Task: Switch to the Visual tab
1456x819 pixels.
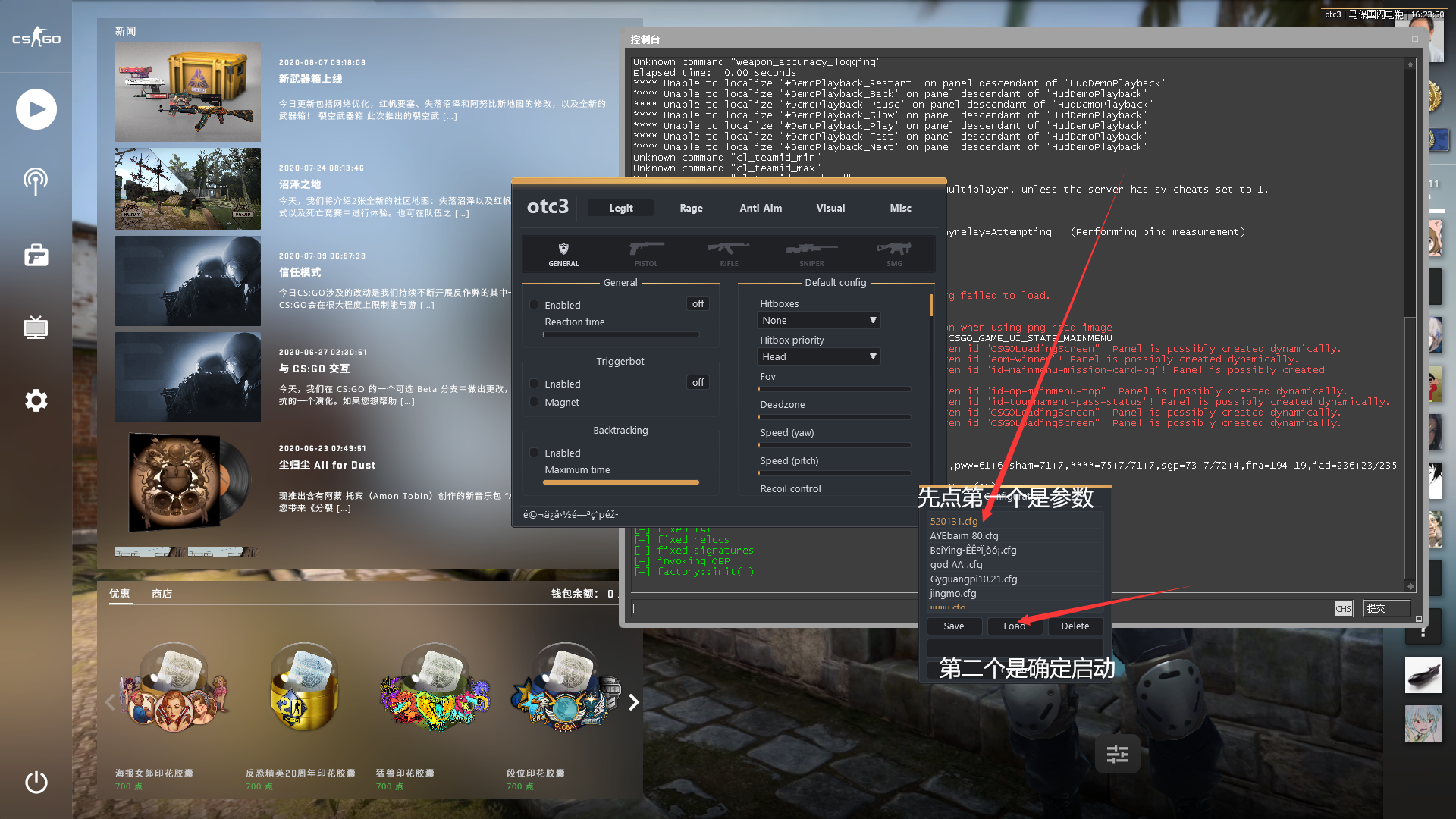Action: point(830,208)
